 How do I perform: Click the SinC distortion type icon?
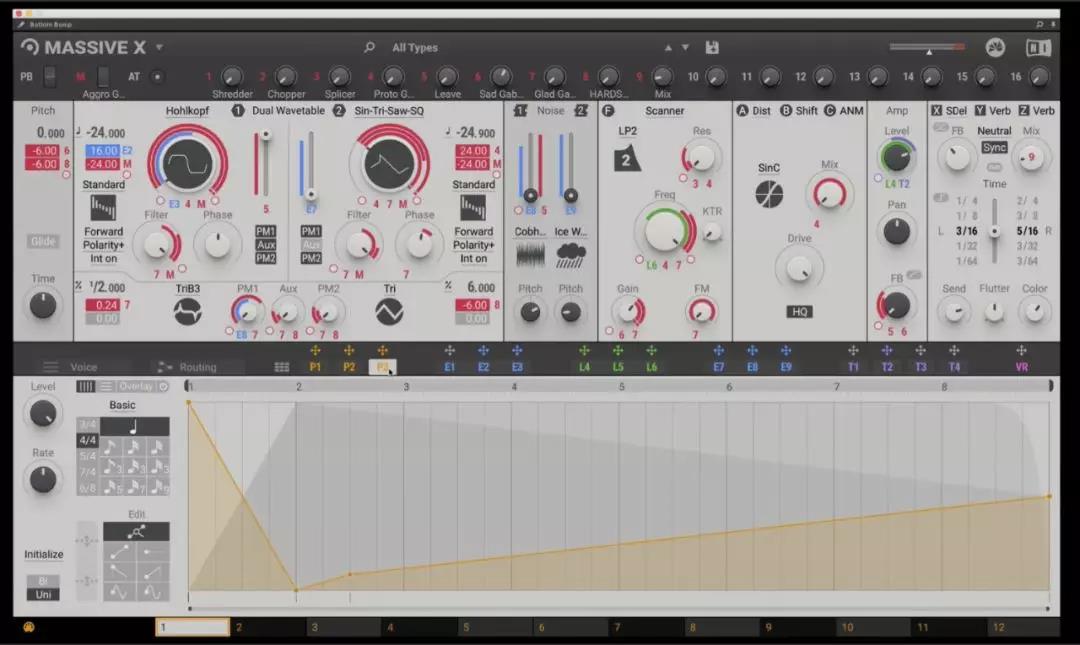click(769, 194)
